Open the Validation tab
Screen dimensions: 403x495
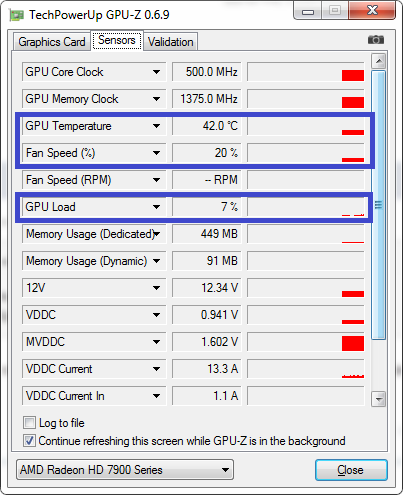coord(171,42)
